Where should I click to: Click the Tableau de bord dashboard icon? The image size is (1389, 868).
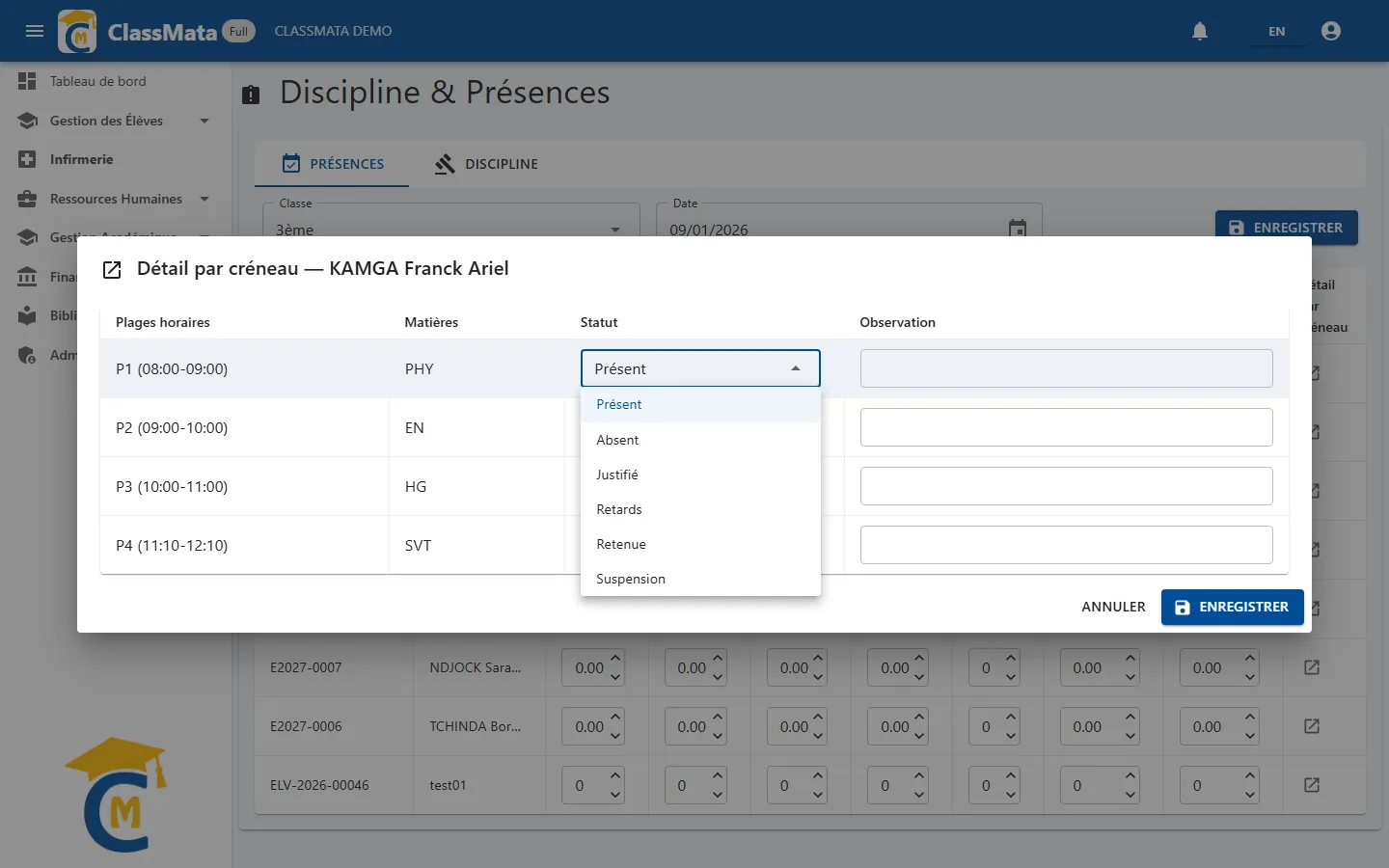[27, 81]
